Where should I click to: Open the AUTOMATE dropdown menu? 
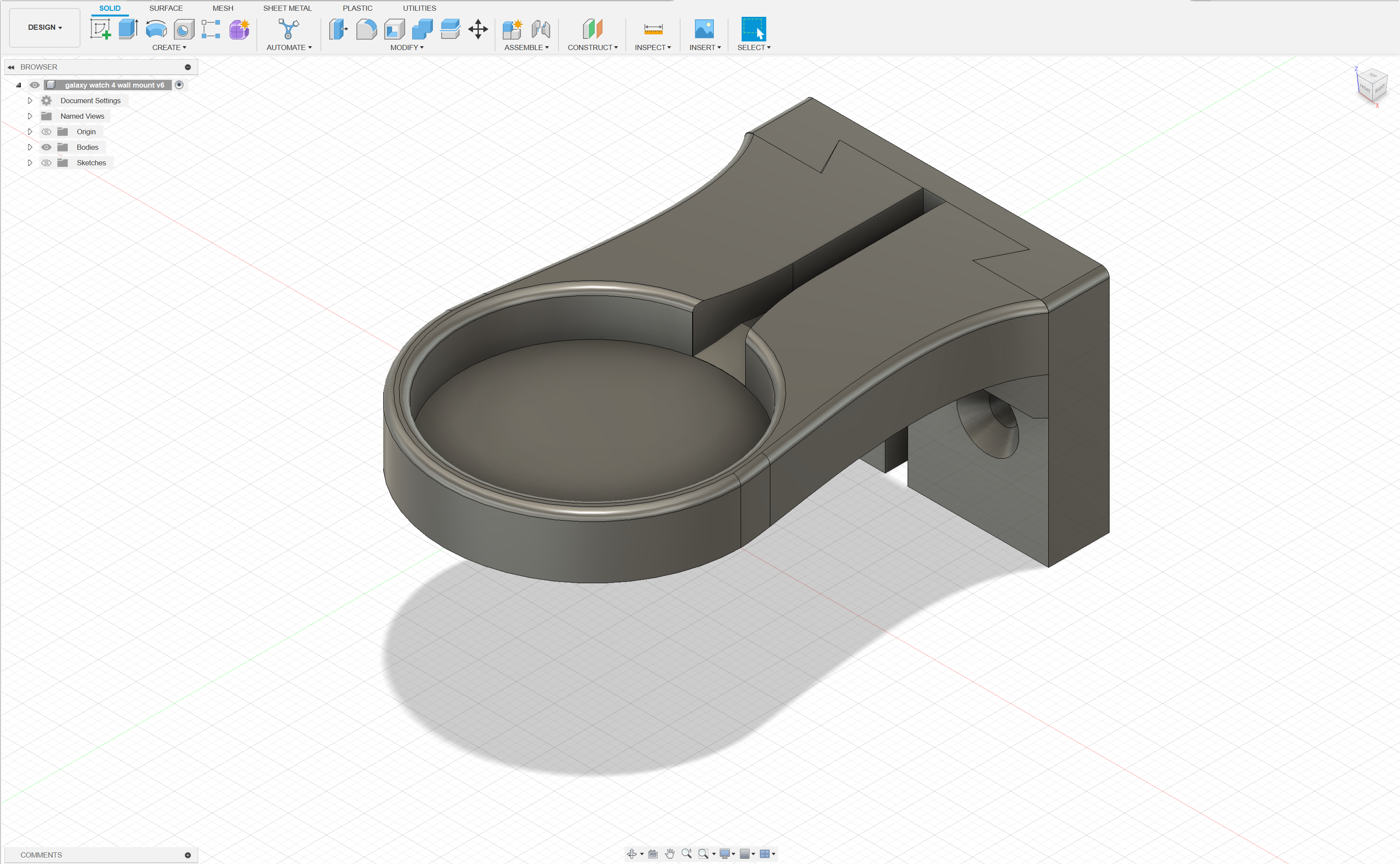click(x=289, y=47)
